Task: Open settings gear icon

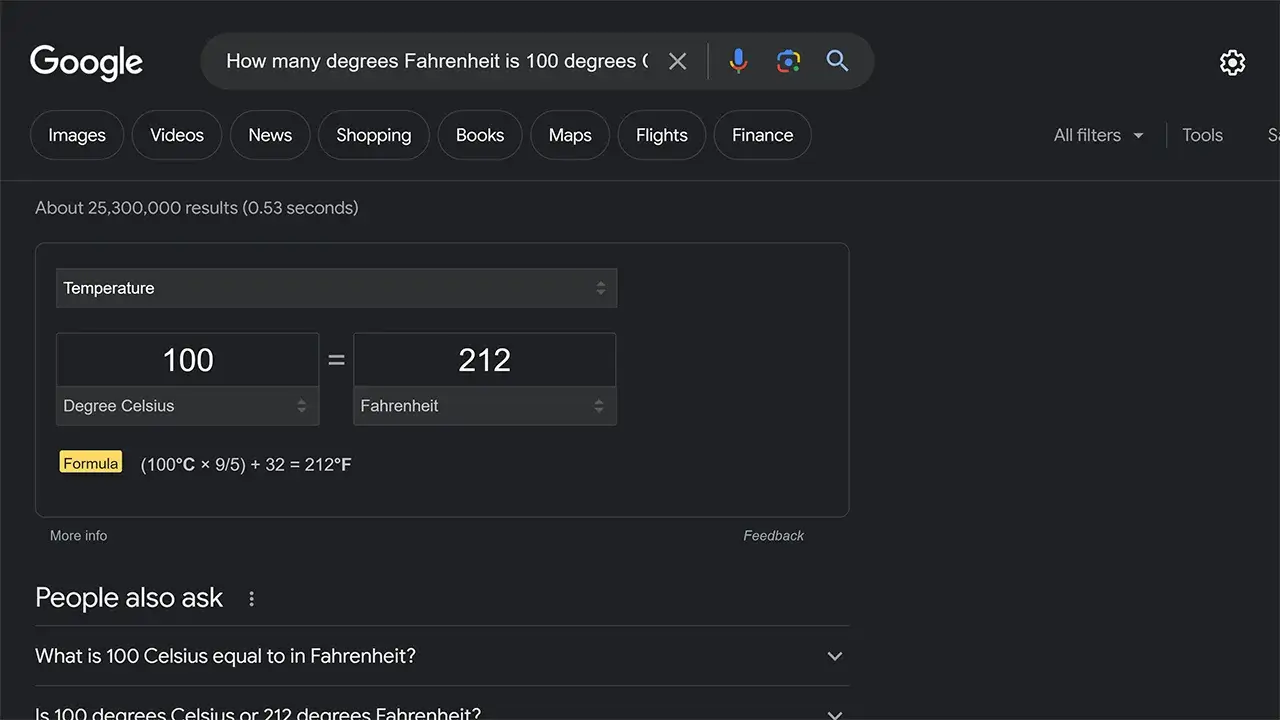Action: pyautogui.click(x=1232, y=62)
